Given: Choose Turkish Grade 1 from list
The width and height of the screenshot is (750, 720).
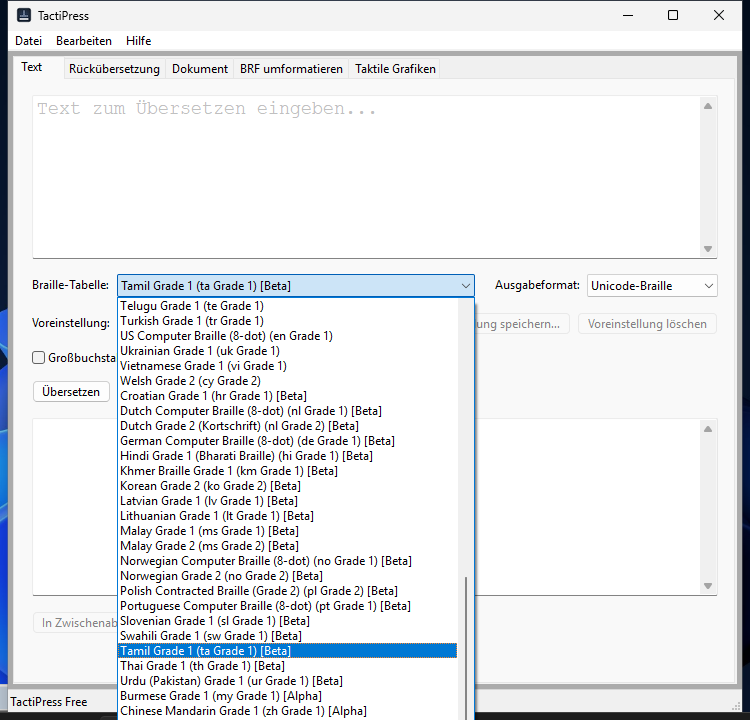Looking at the screenshot, I should point(287,321).
